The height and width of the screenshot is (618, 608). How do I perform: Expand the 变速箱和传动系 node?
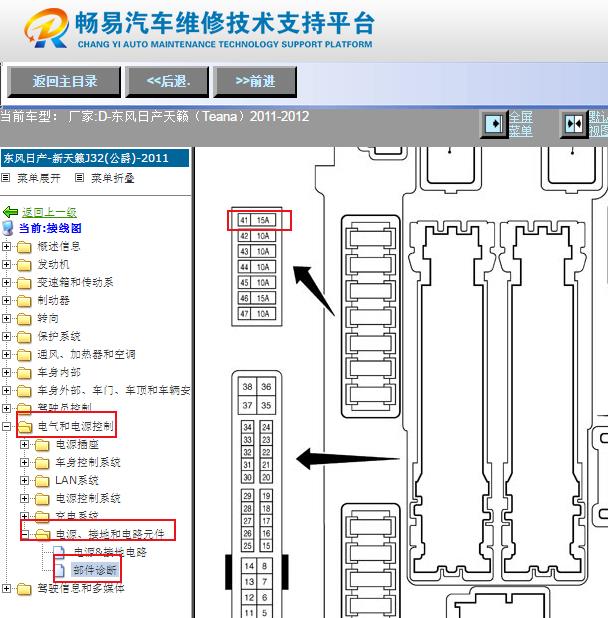click(x=6, y=282)
